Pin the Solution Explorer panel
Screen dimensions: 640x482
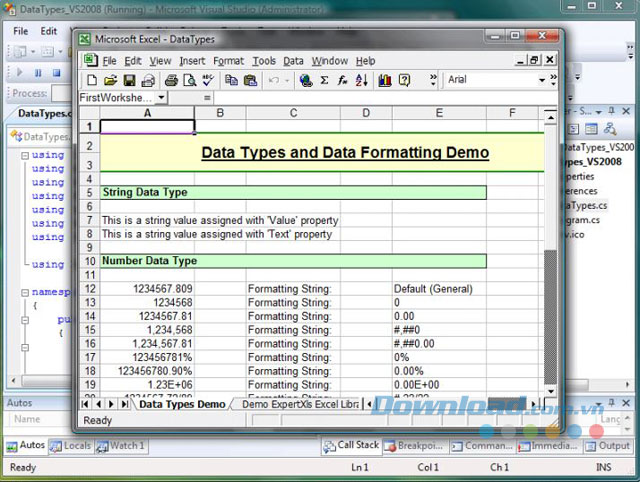(x=611, y=111)
